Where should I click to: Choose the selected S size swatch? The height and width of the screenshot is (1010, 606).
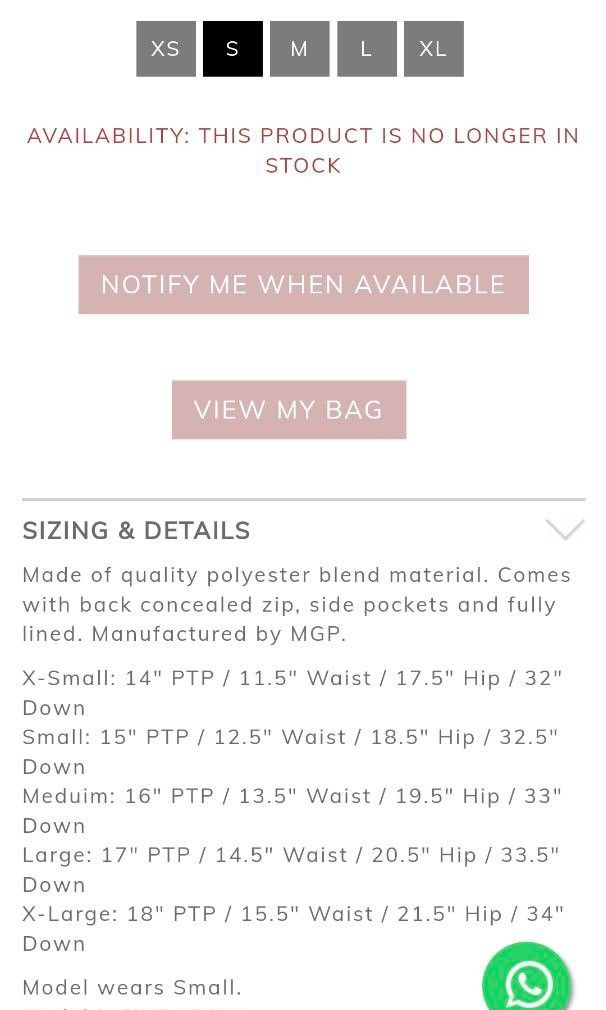pyautogui.click(x=233, y=49)
